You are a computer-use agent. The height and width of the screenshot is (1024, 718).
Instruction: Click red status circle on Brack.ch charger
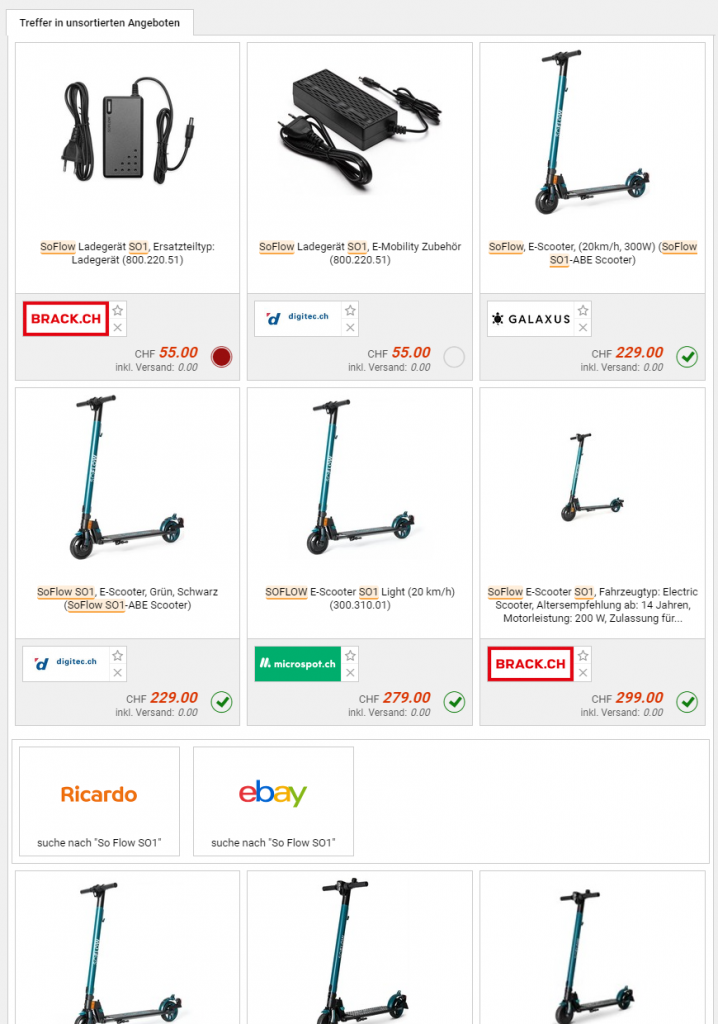[x=221, y=357]
